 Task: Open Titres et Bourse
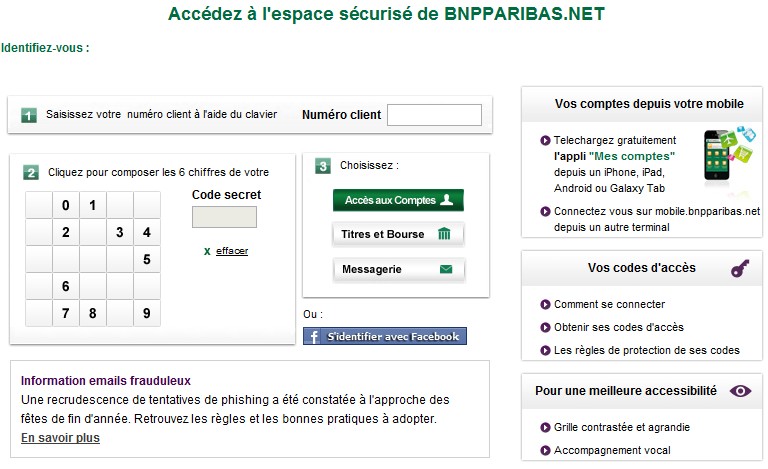398,234
